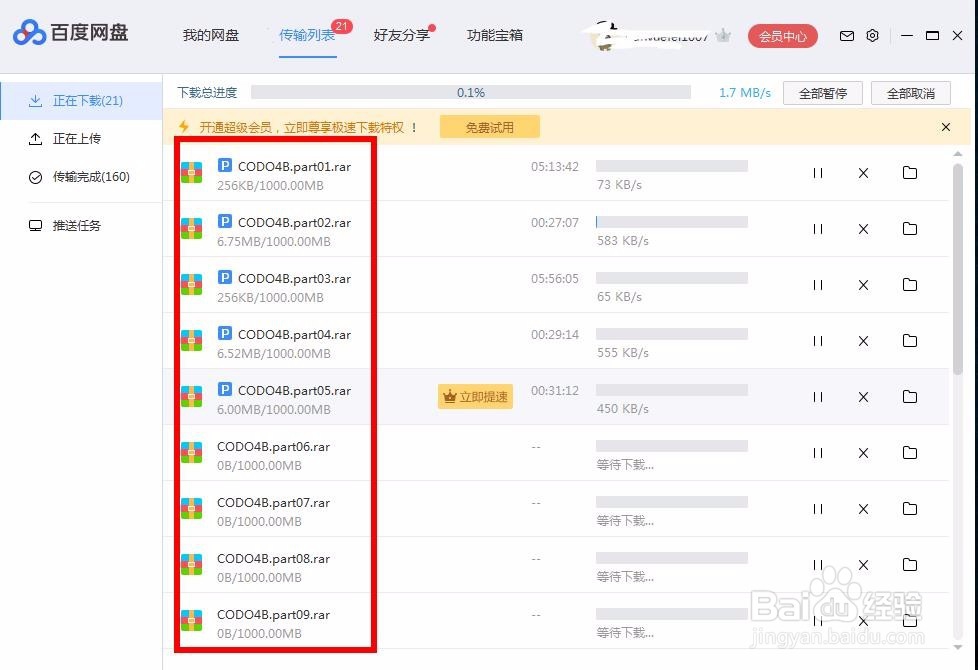
Task: Pause the CODO4B.part05.rar download
Action: click(817, 396)
